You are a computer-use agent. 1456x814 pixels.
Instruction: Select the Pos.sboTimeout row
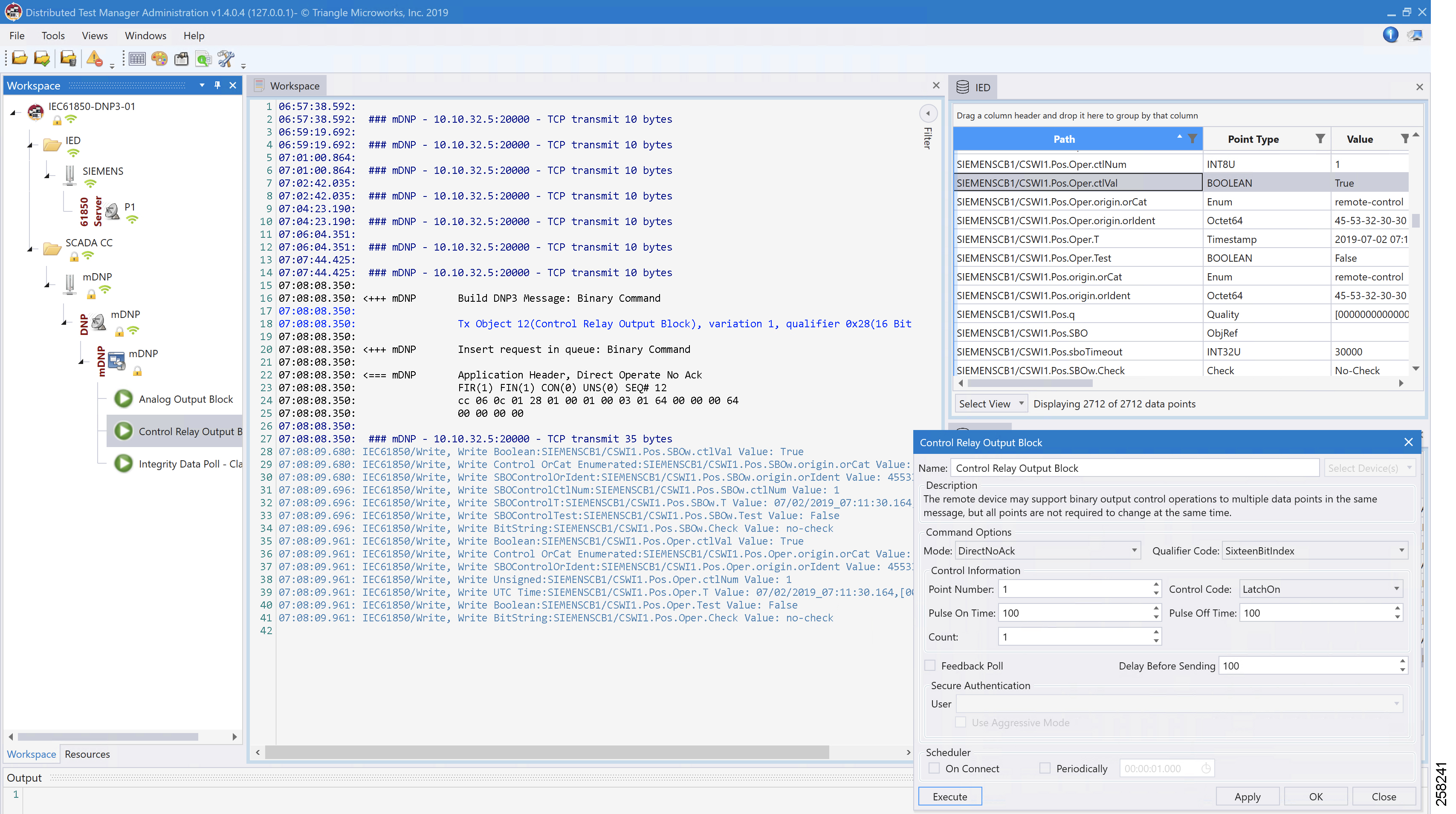[x=1181, y=351]
